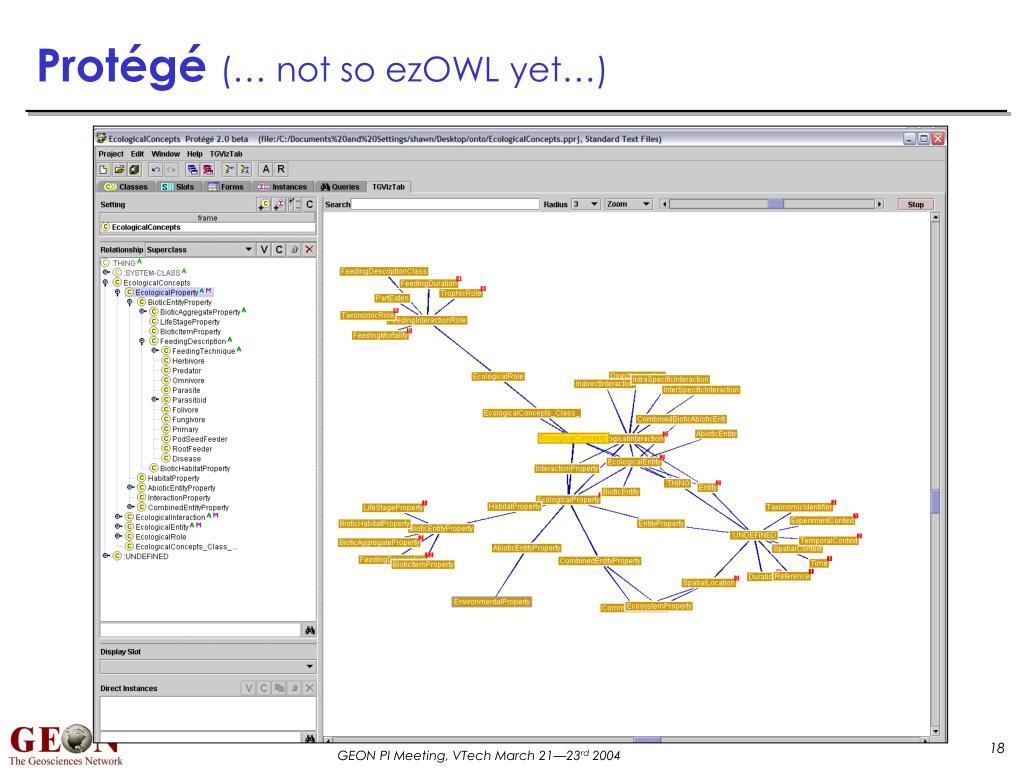Click the 'A' toolbar button

(x=266, y=169)
